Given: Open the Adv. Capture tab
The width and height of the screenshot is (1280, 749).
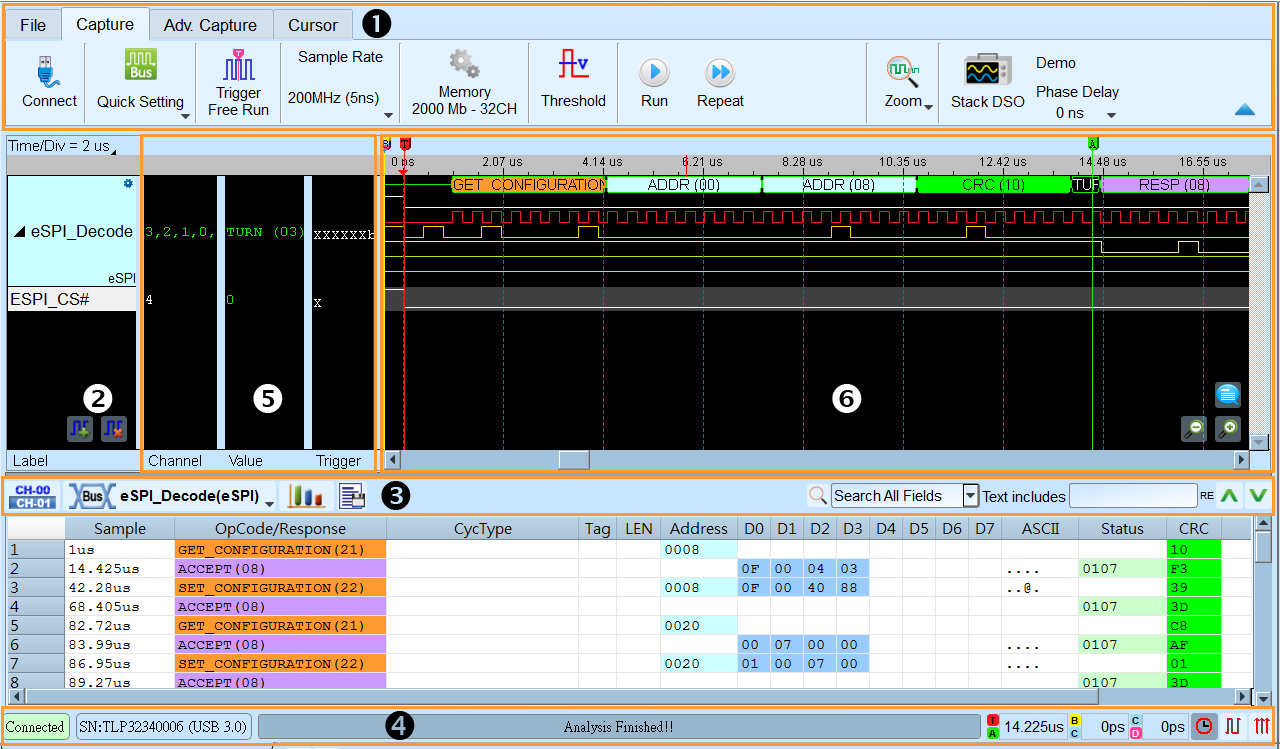Looking at the screenshot, I should click(211, 24).
